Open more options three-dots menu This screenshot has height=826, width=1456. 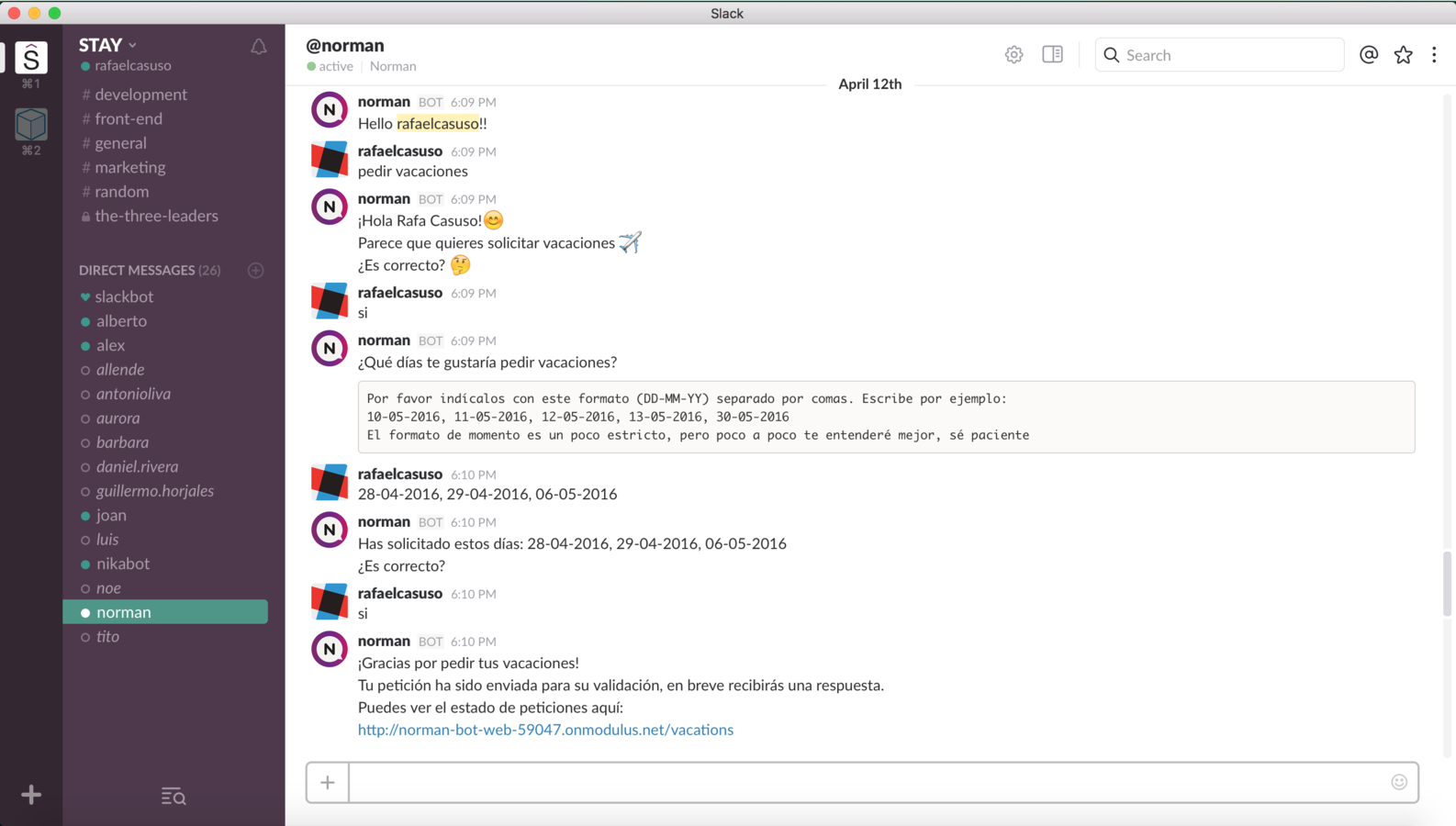[1434, 55]
